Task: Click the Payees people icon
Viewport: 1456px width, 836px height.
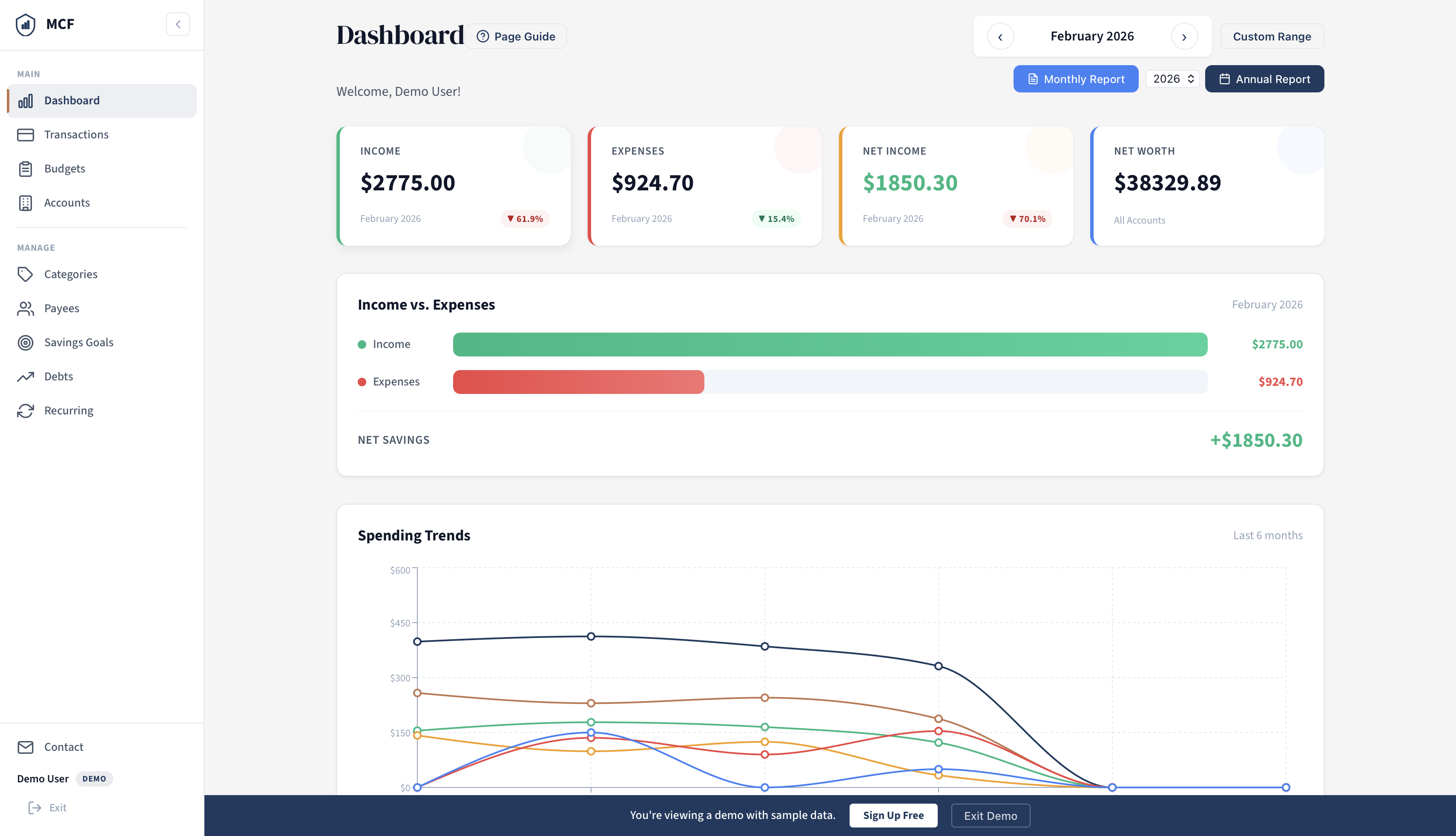Action: click(x=26, y=308)
